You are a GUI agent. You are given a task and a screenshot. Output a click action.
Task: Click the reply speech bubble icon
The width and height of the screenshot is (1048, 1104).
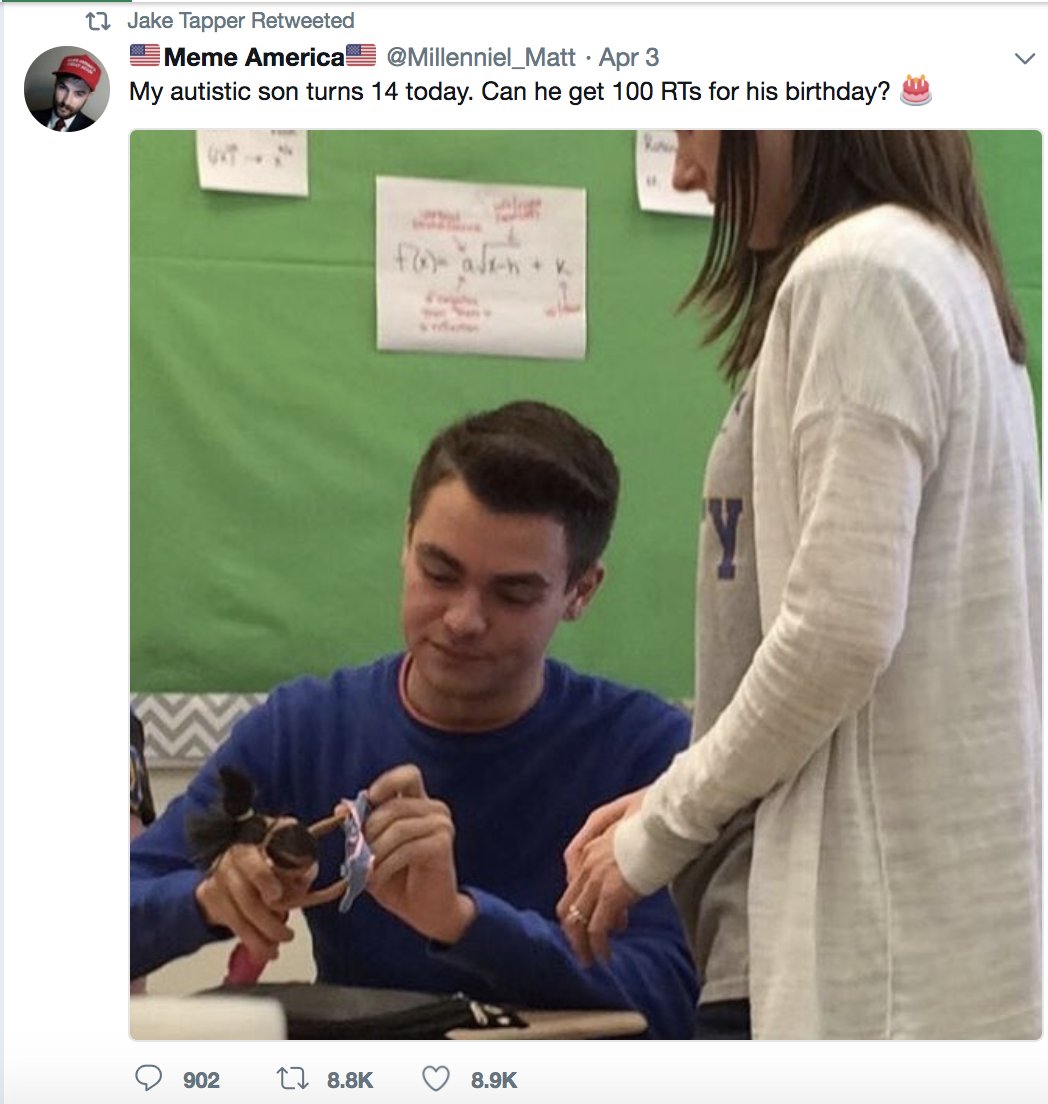[148, 1078]
